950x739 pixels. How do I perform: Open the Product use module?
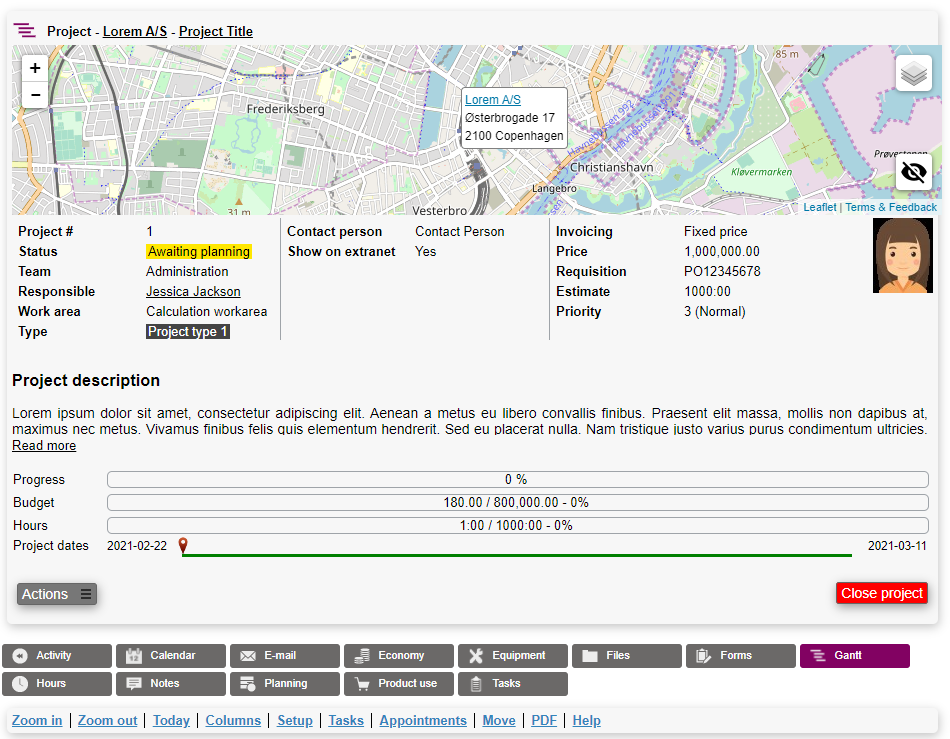point(399,684)
